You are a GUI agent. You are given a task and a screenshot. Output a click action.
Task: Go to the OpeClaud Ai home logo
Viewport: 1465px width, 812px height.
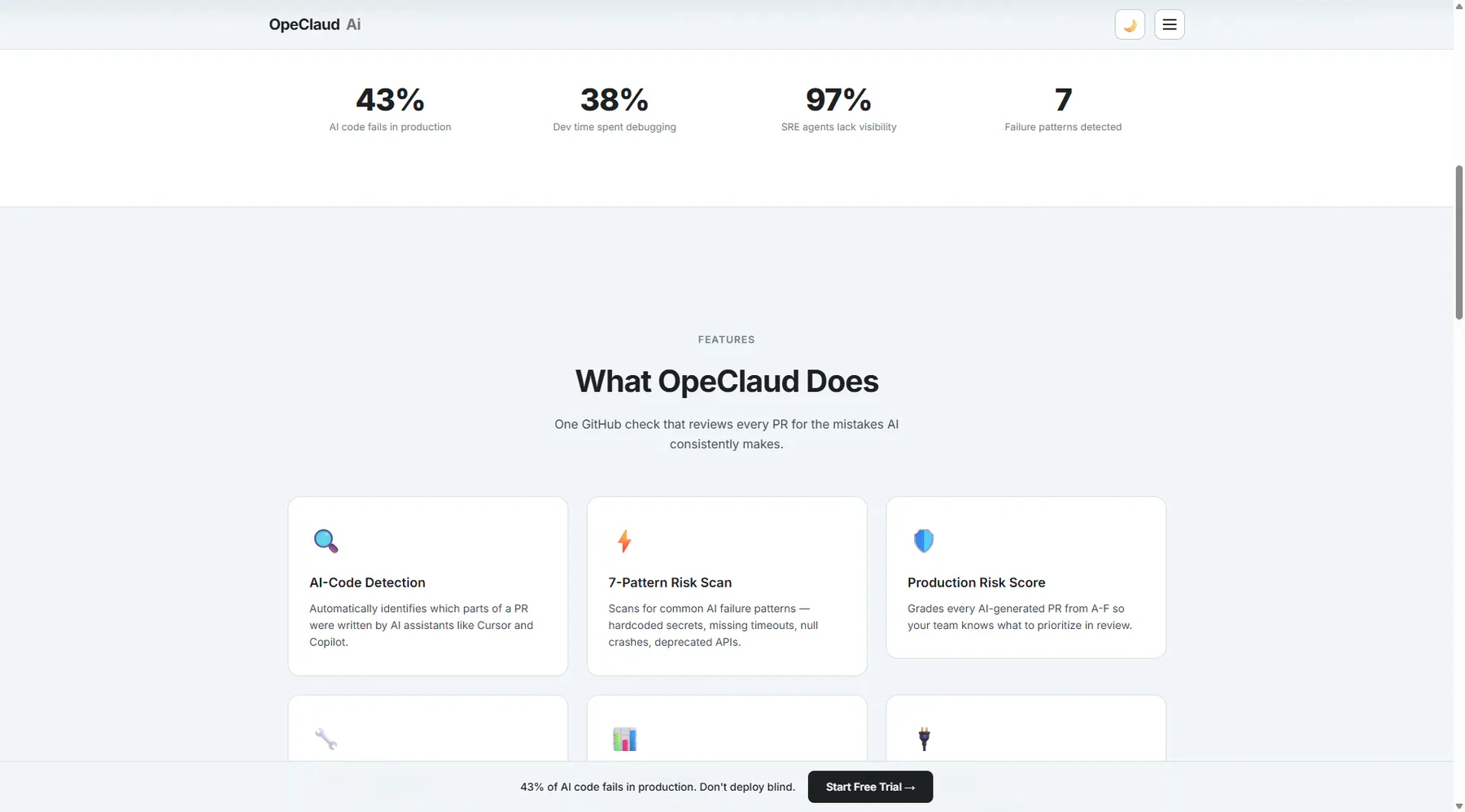pyautogui.click(x=315, y=24)
